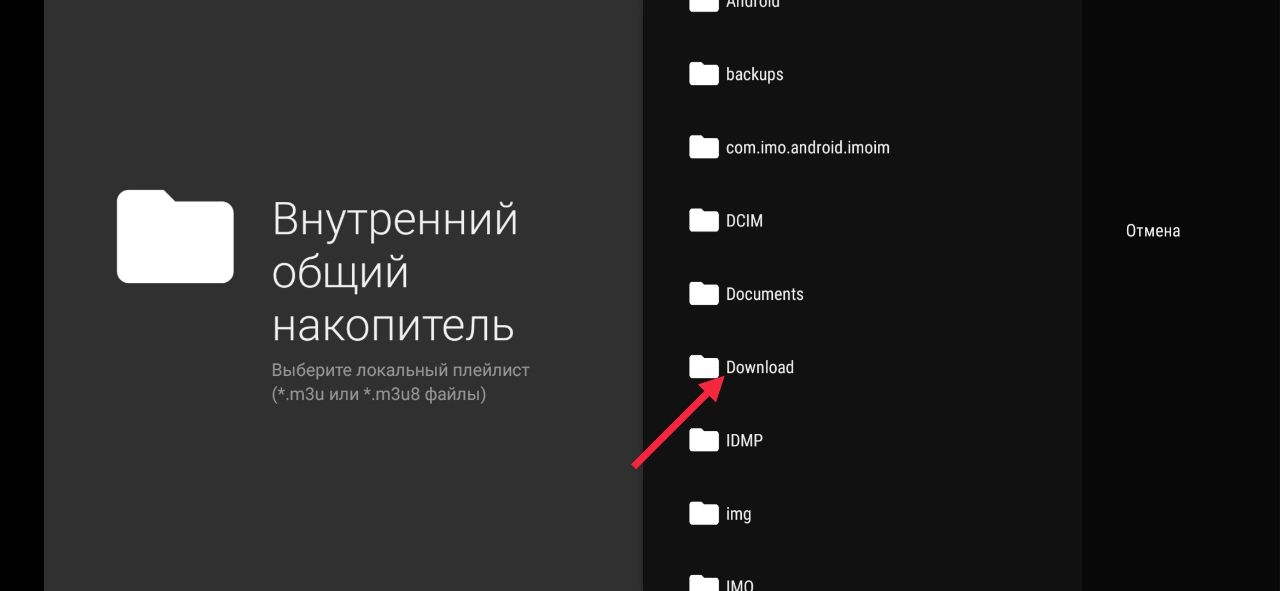Click the Documents folder icon
Screen dimensions: 1280x591
(x=704, y=294)
